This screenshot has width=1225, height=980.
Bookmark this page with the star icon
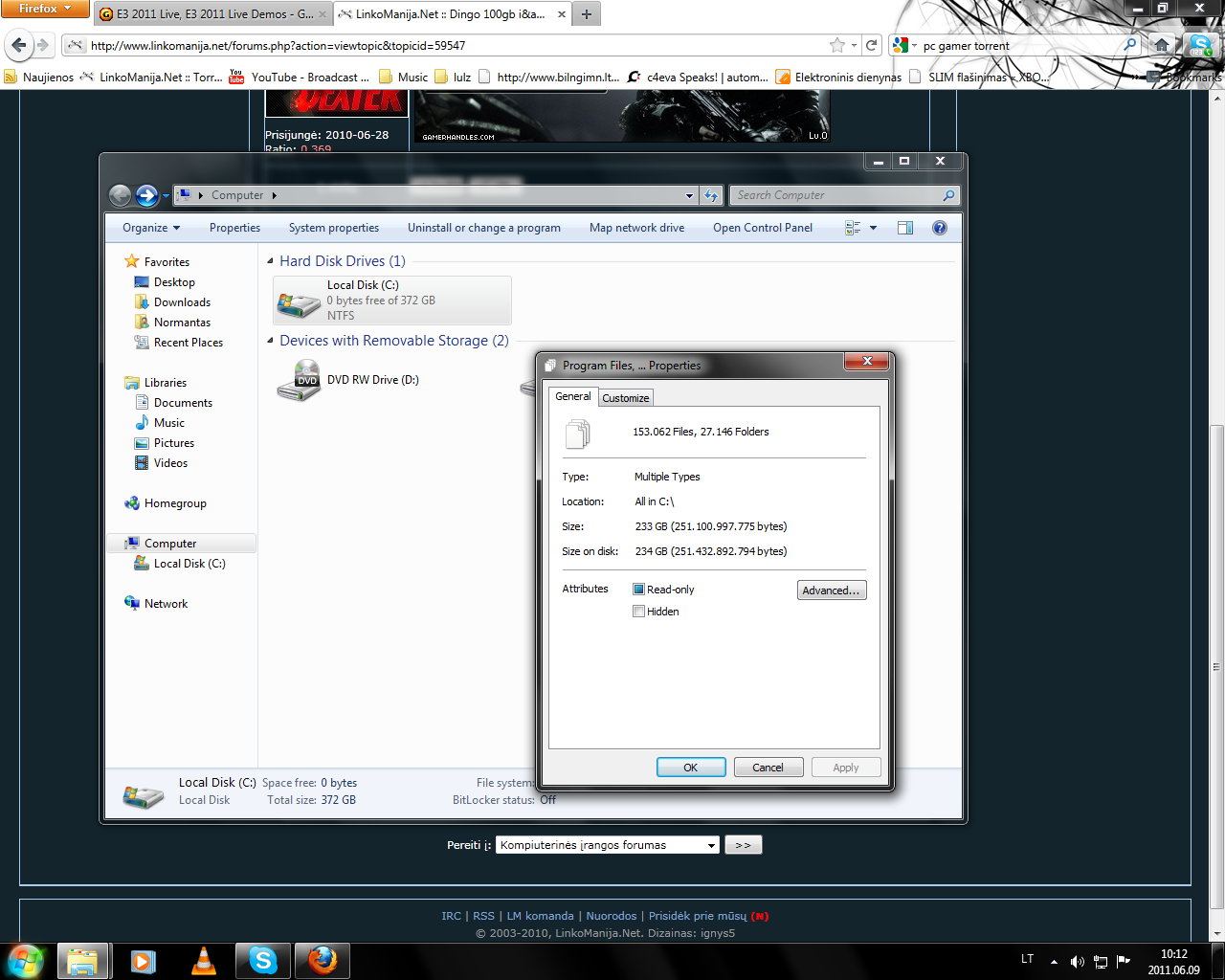pos(837,45)
